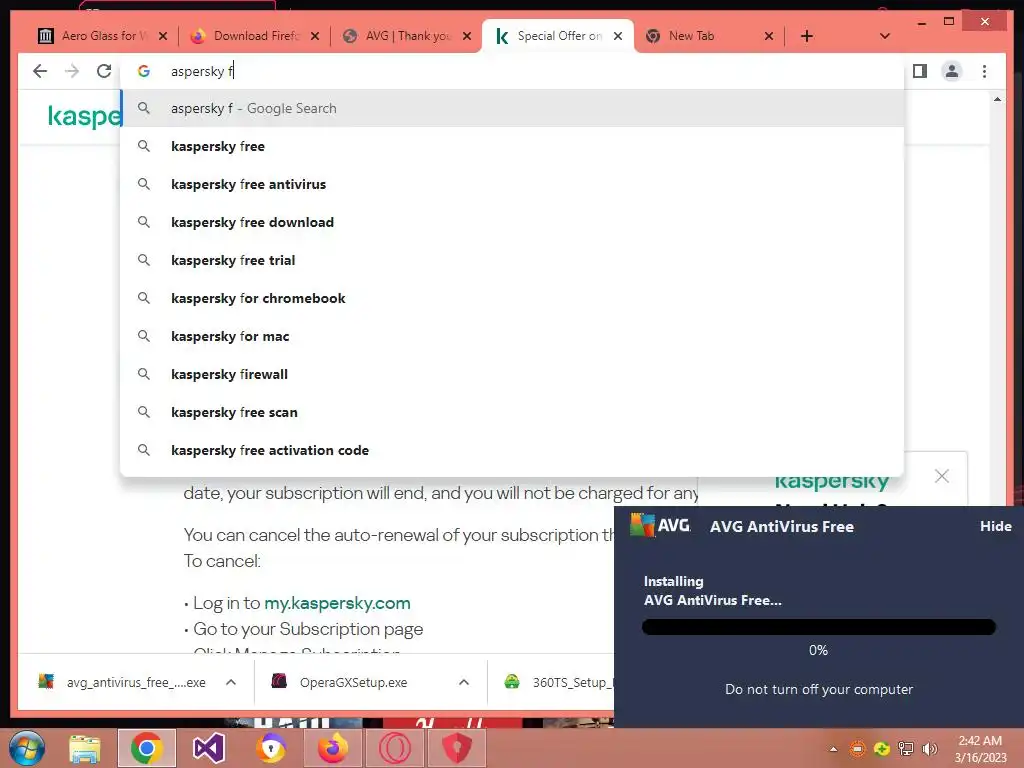1024x768 pixels.
Task: Close the AVG Thank you tab
Action: click(467, 36)
